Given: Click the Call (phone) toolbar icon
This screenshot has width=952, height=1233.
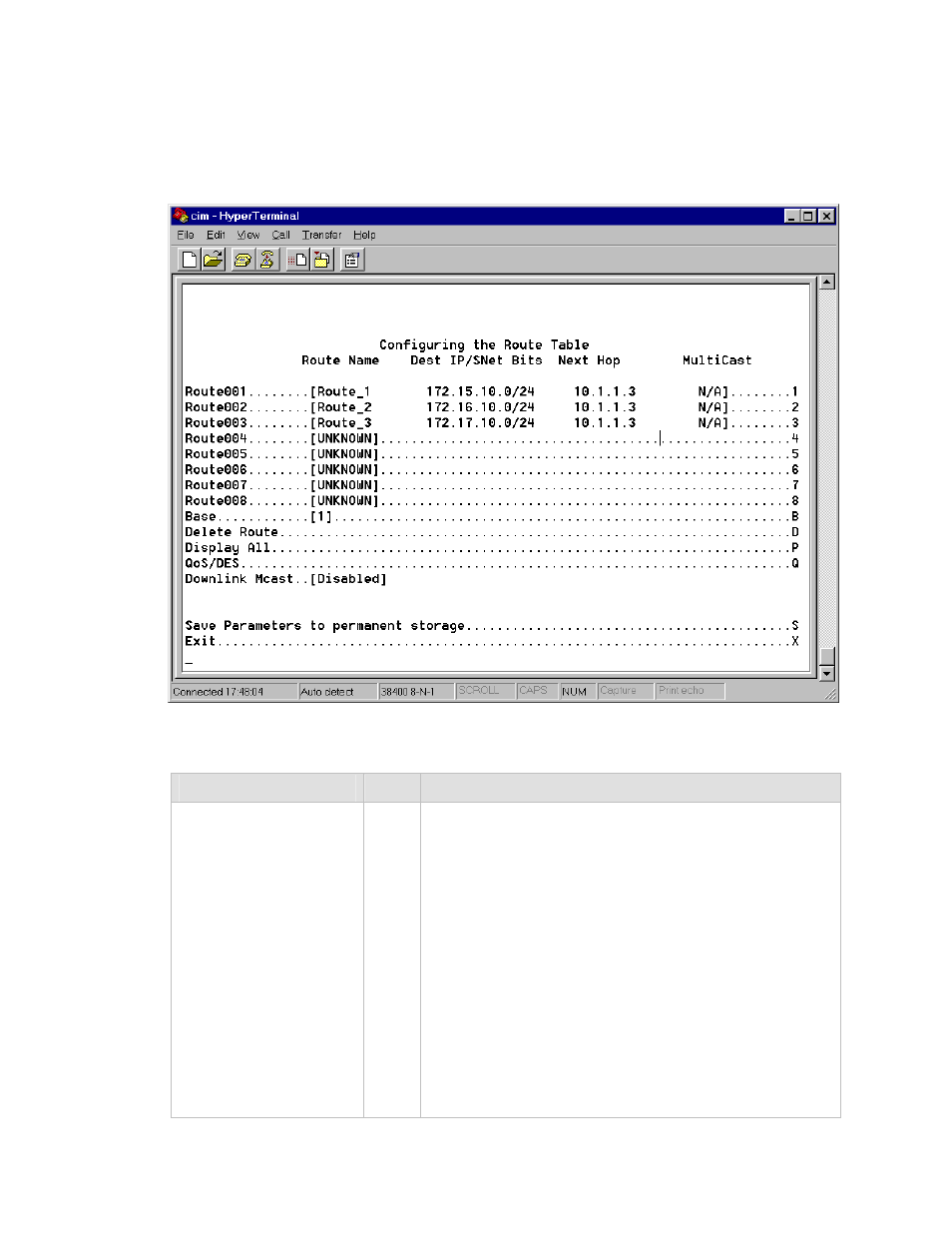Looking at the screenshot, I should point(242,260).
